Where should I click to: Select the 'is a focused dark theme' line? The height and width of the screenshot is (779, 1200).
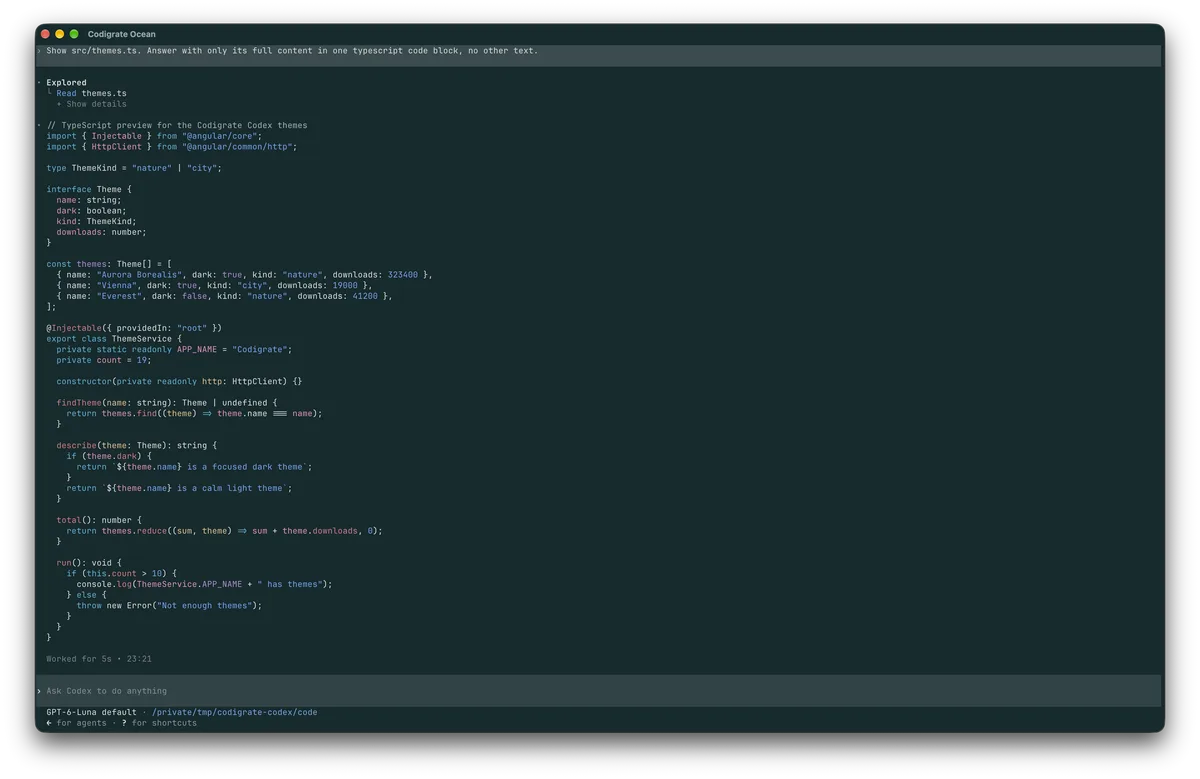[195, 467]
